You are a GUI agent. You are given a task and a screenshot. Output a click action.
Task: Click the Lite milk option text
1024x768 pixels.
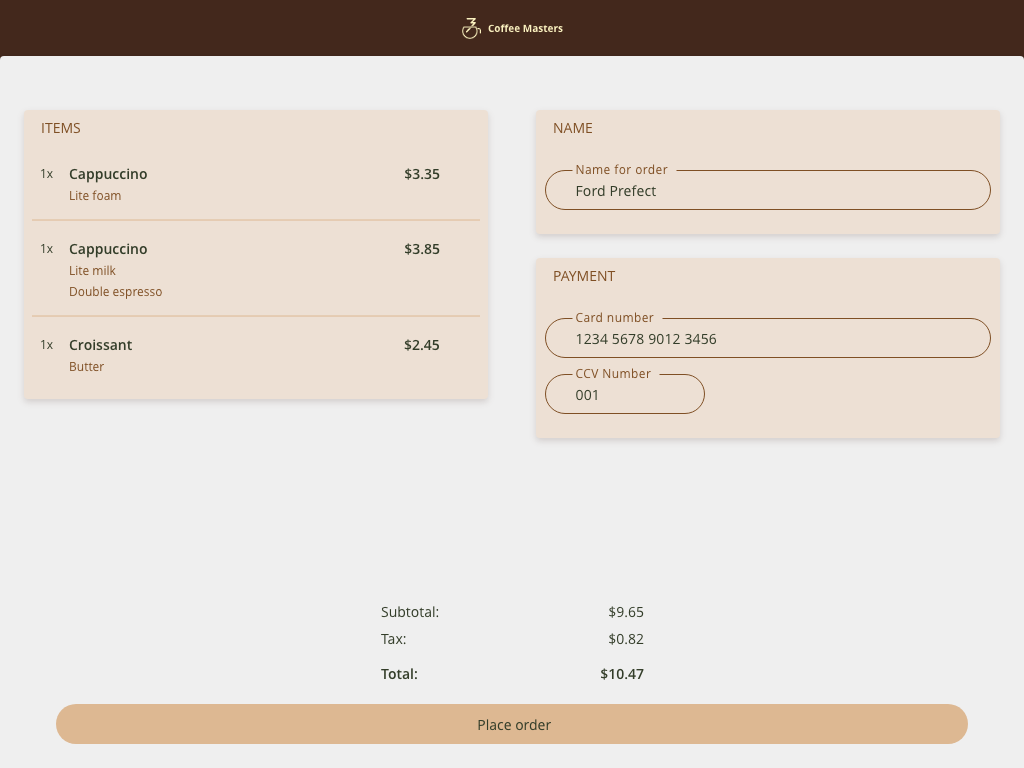[x=92, y=271]
